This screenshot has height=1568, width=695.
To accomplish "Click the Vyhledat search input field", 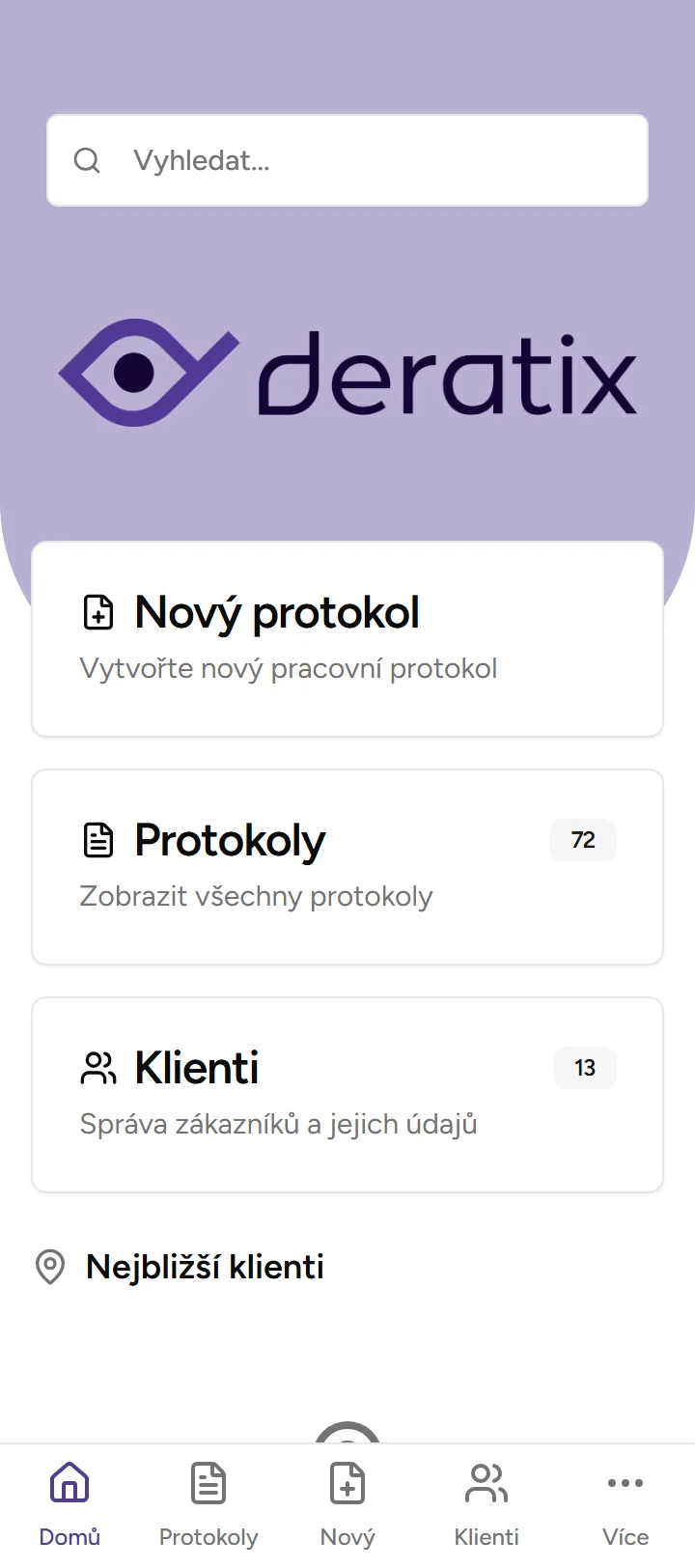I will (x=367, y=160).
